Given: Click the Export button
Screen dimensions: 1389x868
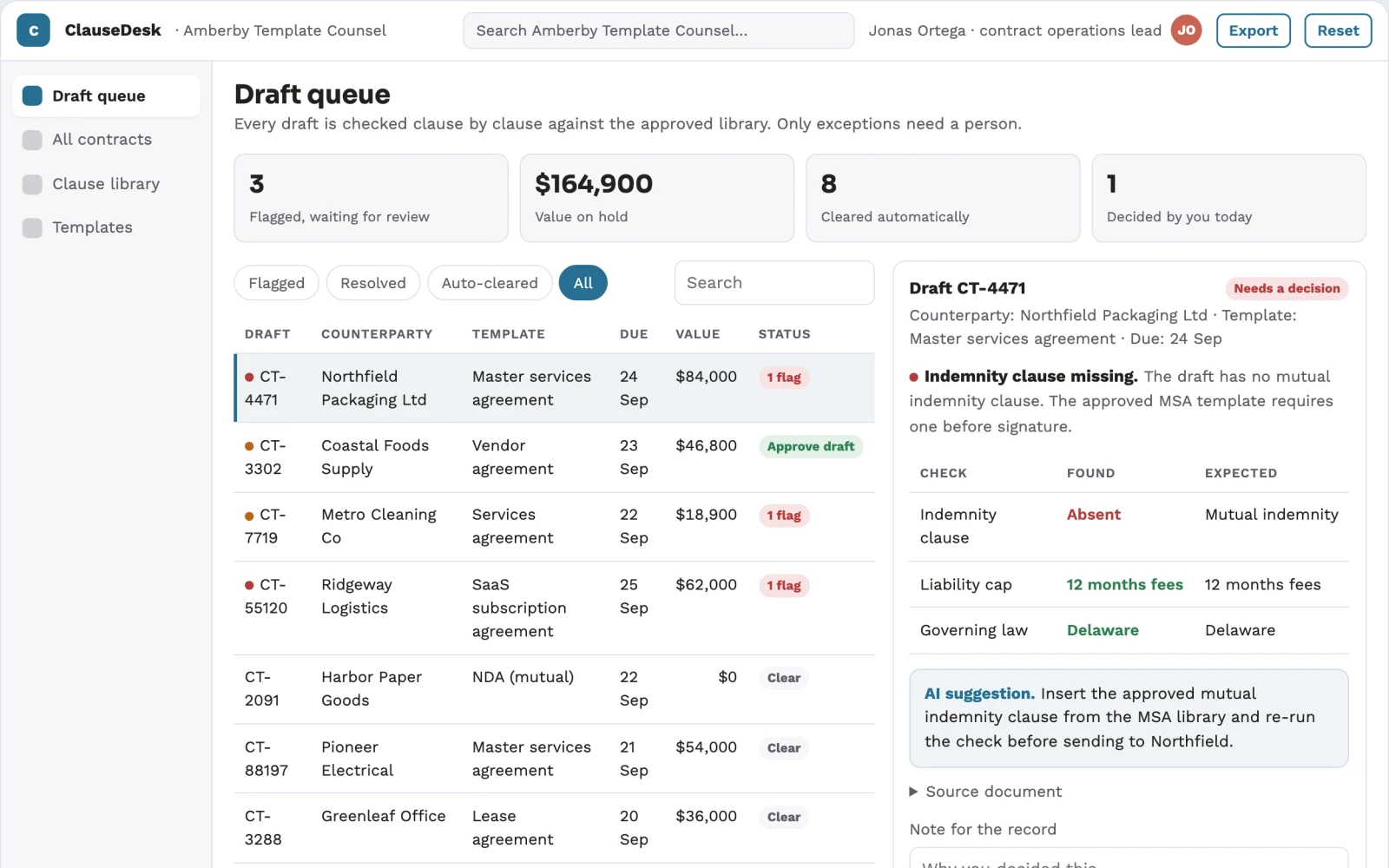Looking at the screenshot, I should (1254, 30).
